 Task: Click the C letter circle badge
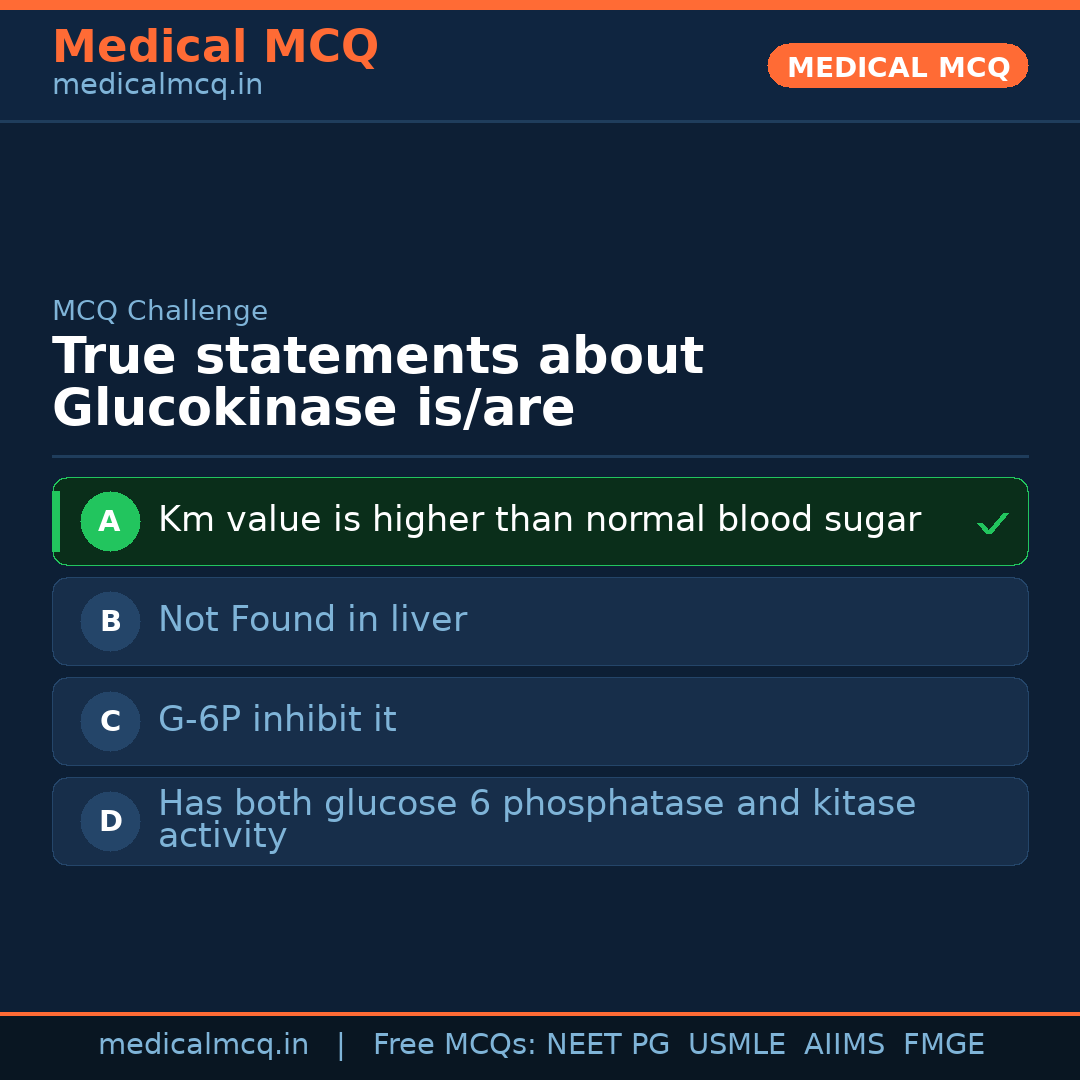tap(110, 721)
